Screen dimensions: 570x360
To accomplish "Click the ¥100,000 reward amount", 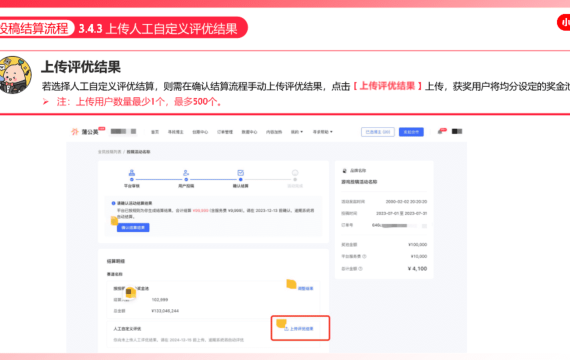I will [x=418, y=245].
